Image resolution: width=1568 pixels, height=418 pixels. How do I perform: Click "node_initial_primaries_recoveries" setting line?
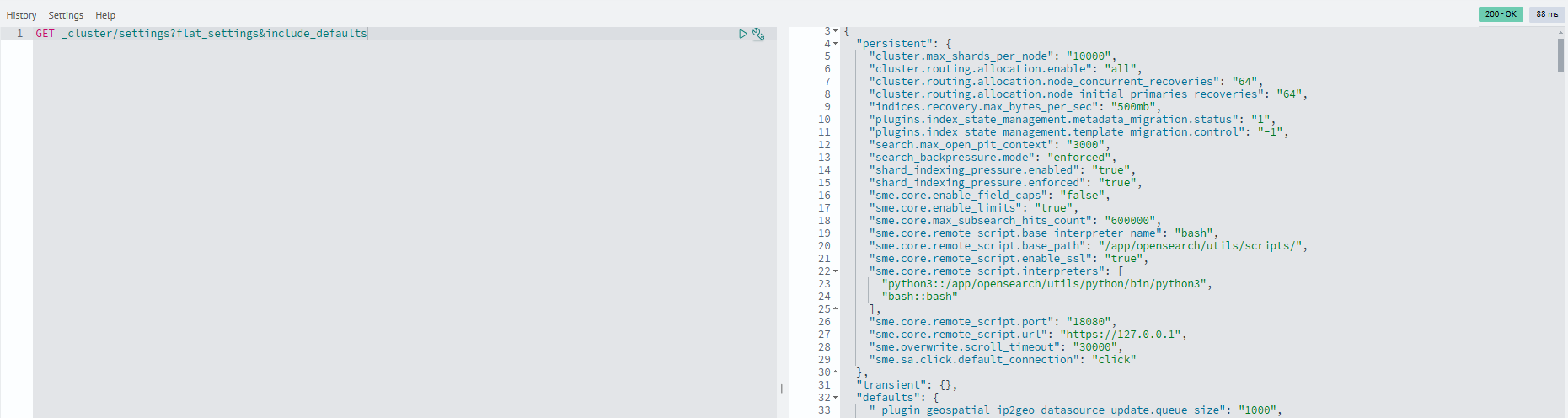(1089, 94)
